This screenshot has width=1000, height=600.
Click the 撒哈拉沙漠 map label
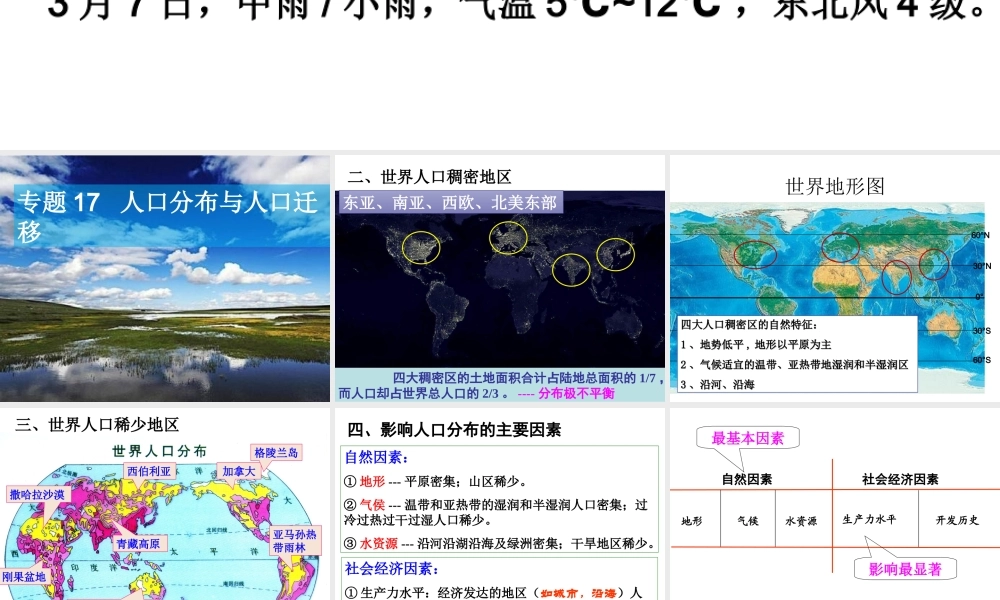point(37,494)
